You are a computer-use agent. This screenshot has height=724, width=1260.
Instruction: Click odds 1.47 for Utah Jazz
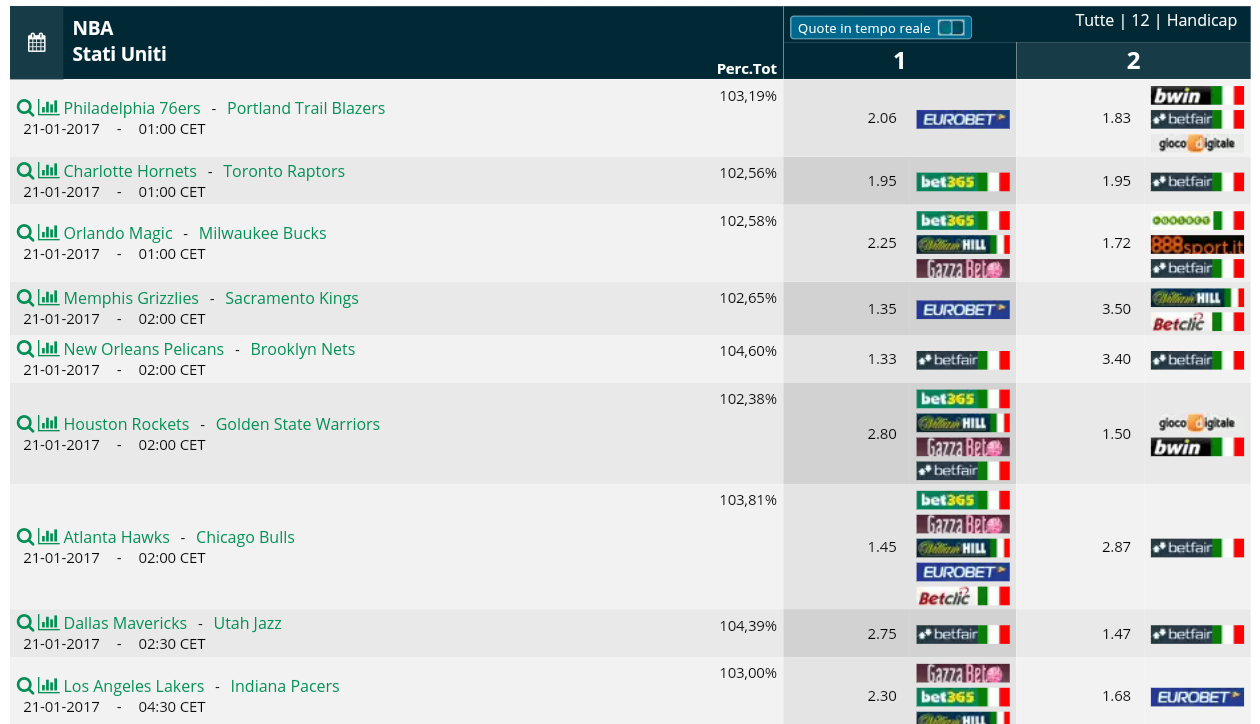[x=1116, y=634]
